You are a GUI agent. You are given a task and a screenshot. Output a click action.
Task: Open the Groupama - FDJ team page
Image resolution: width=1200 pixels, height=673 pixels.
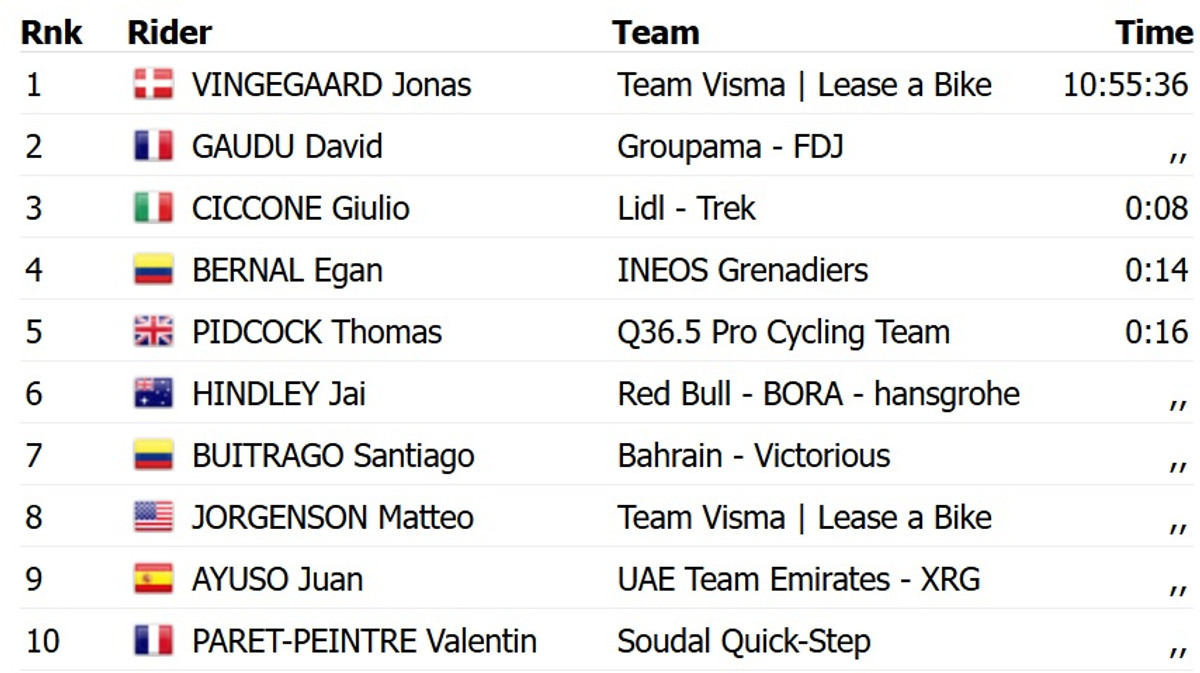[x=730, y=146]
